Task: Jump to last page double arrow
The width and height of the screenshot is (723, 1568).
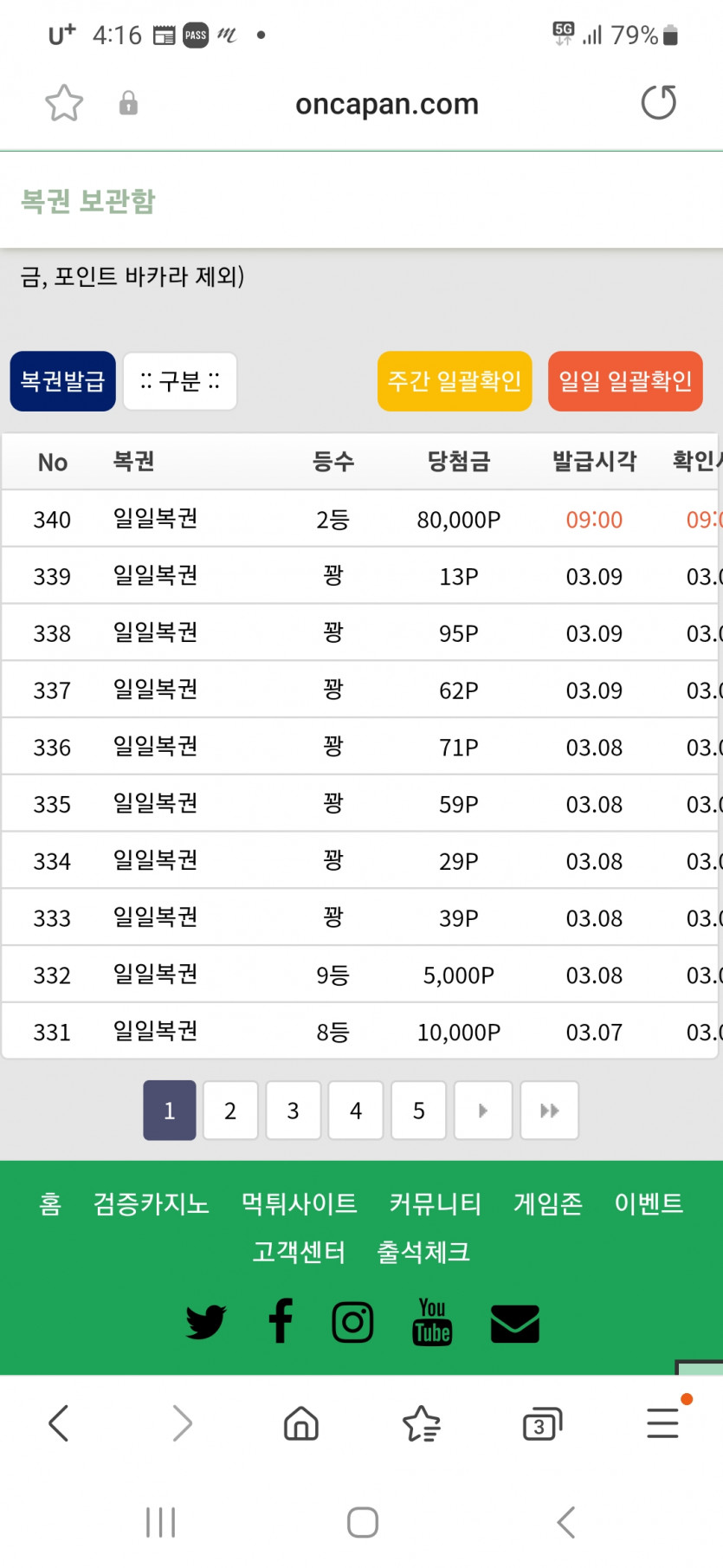Action: 550,1111
